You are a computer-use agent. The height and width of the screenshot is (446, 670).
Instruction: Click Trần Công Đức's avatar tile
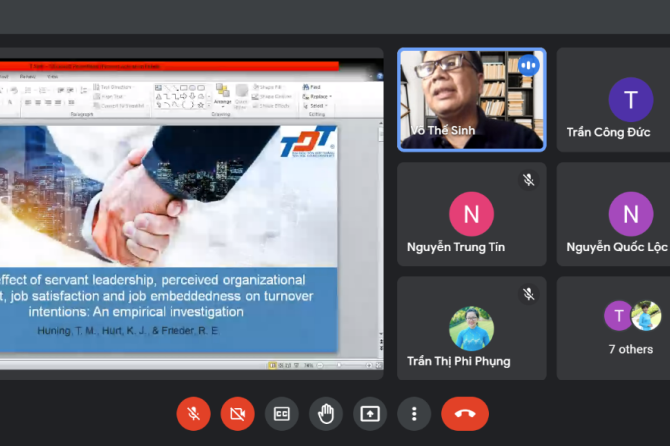tap(630, 100)
